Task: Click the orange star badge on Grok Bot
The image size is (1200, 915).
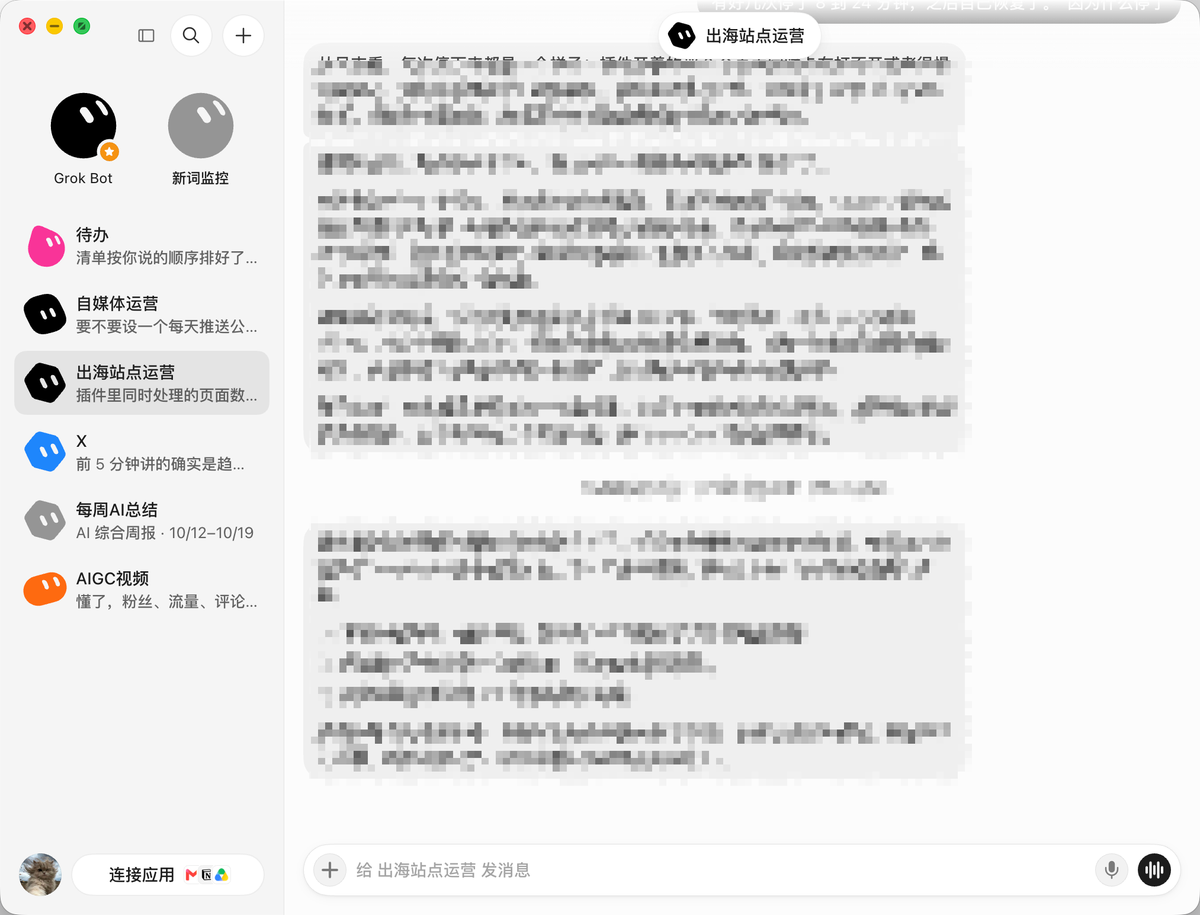Action: click(x=109, y=152)
